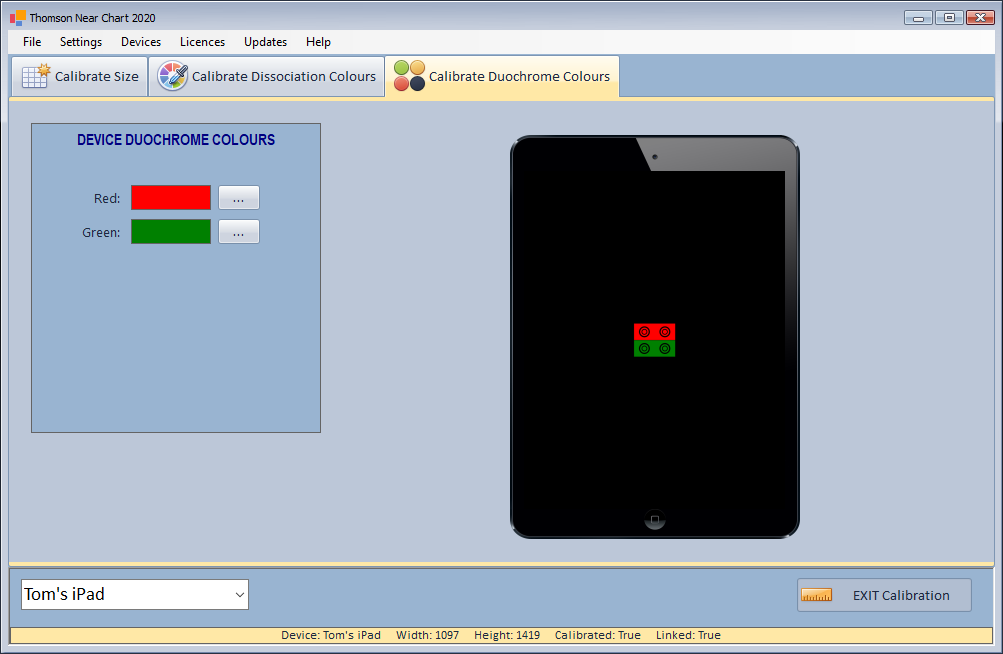Open the Devices menu
Image resolution: width=1003 pixels, height=654 pixels.
(x=141, y=42)
